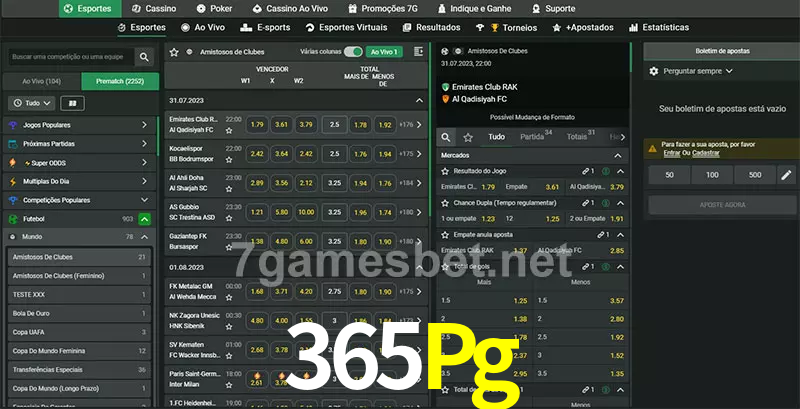The image size is (800, 409).
Task: Collapse the Futebol sport section
Action: point(145,218)
